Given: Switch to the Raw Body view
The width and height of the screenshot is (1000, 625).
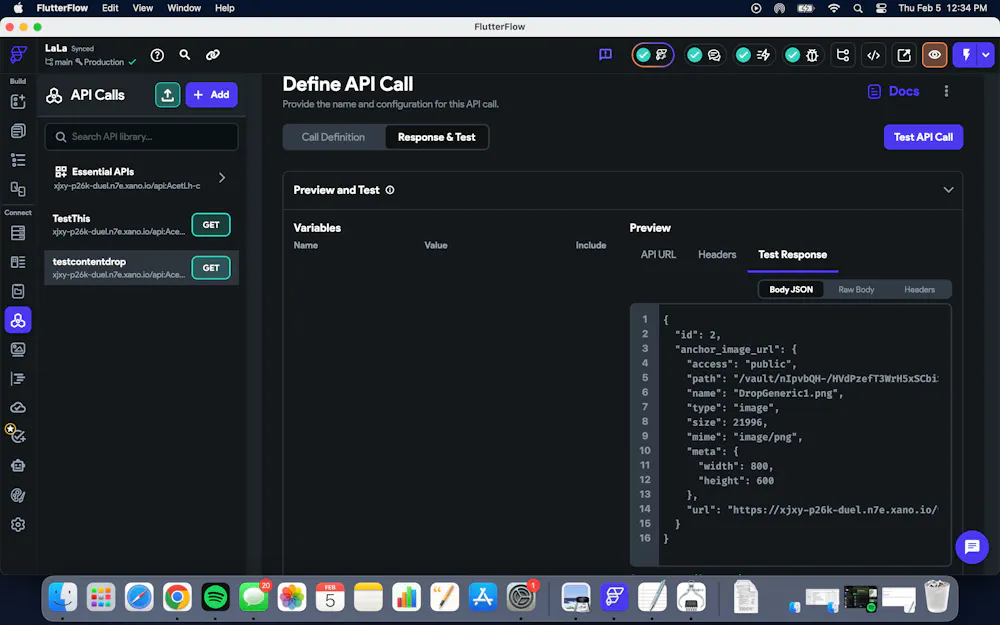Looking at the screenshot, I should (x=856, y=290).
